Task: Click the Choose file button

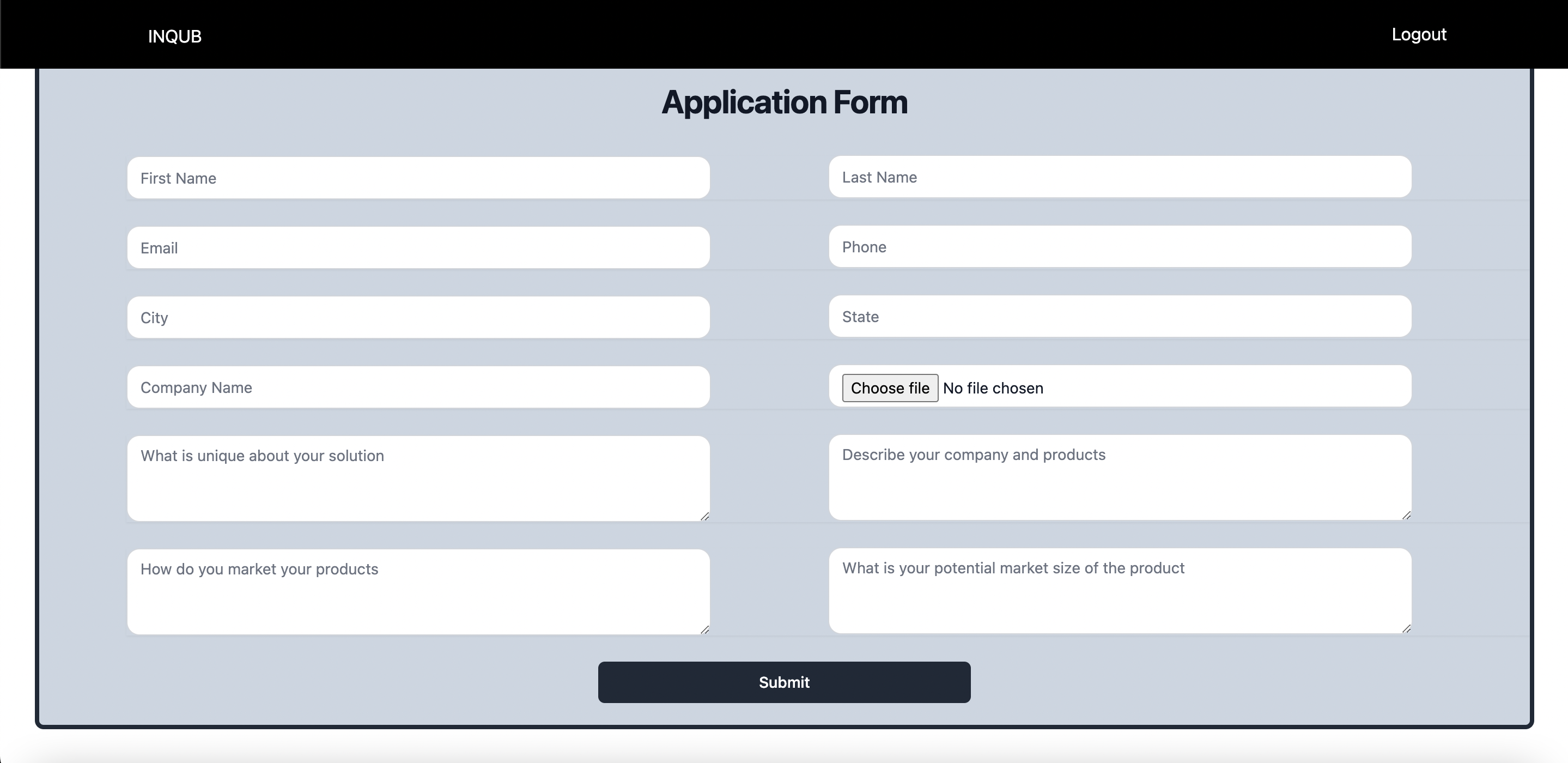Action: (889, 388)
